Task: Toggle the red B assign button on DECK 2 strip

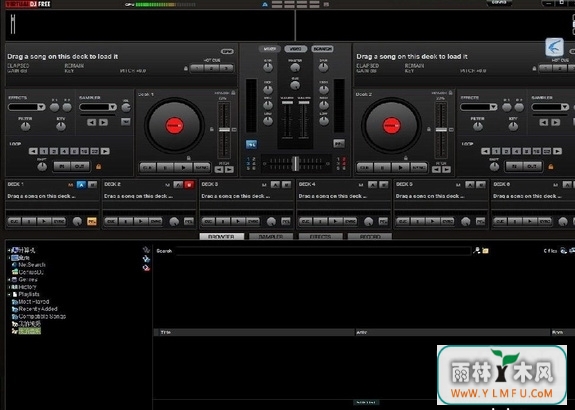Action: coord(189,185)
